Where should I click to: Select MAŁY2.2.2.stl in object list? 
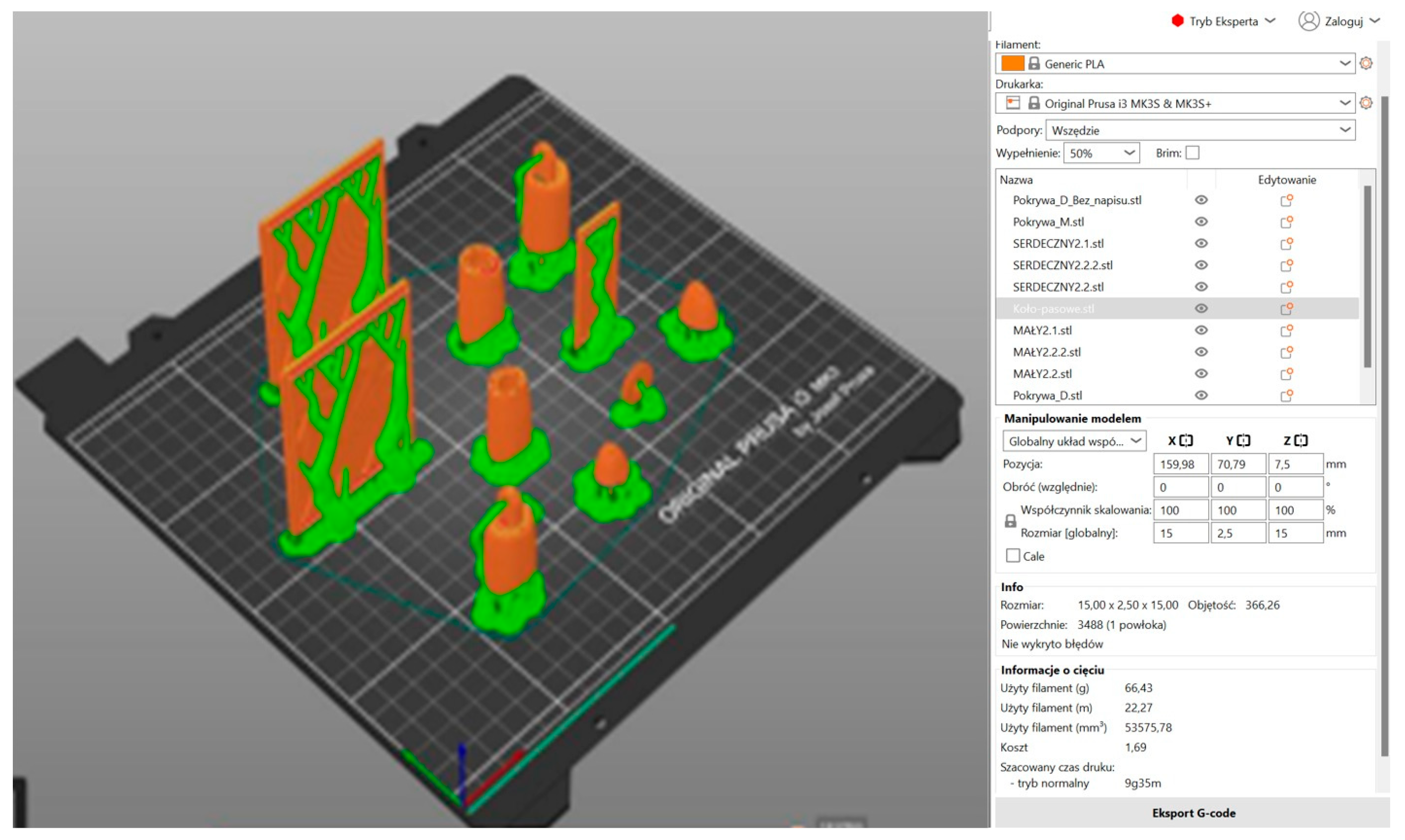click(x=1047, y=352)
